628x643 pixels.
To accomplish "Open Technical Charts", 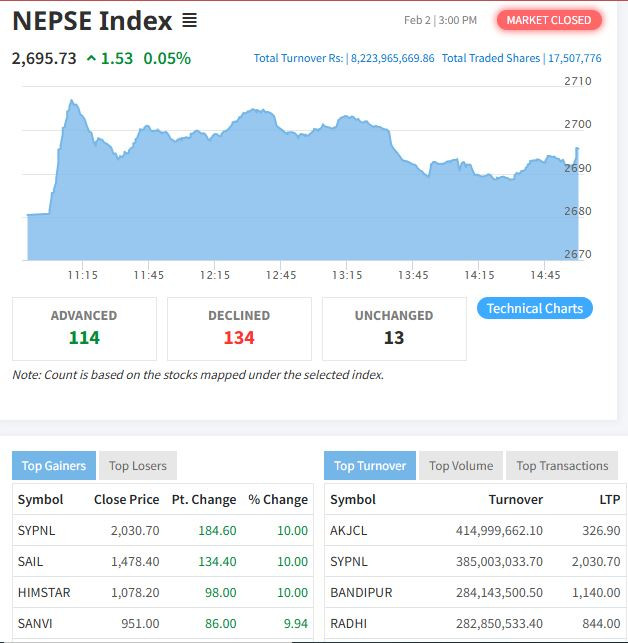I will pos(534,308).
